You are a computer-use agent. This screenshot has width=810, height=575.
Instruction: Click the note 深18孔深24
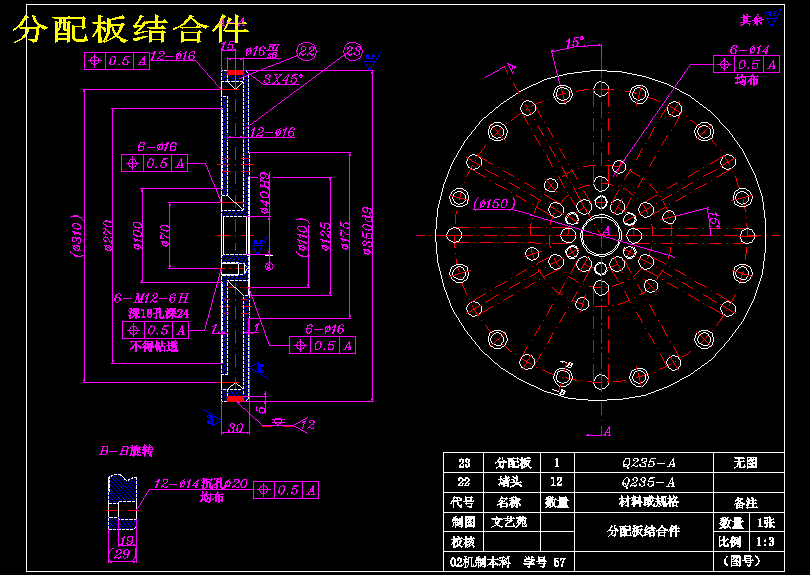[x=160, y=313]
